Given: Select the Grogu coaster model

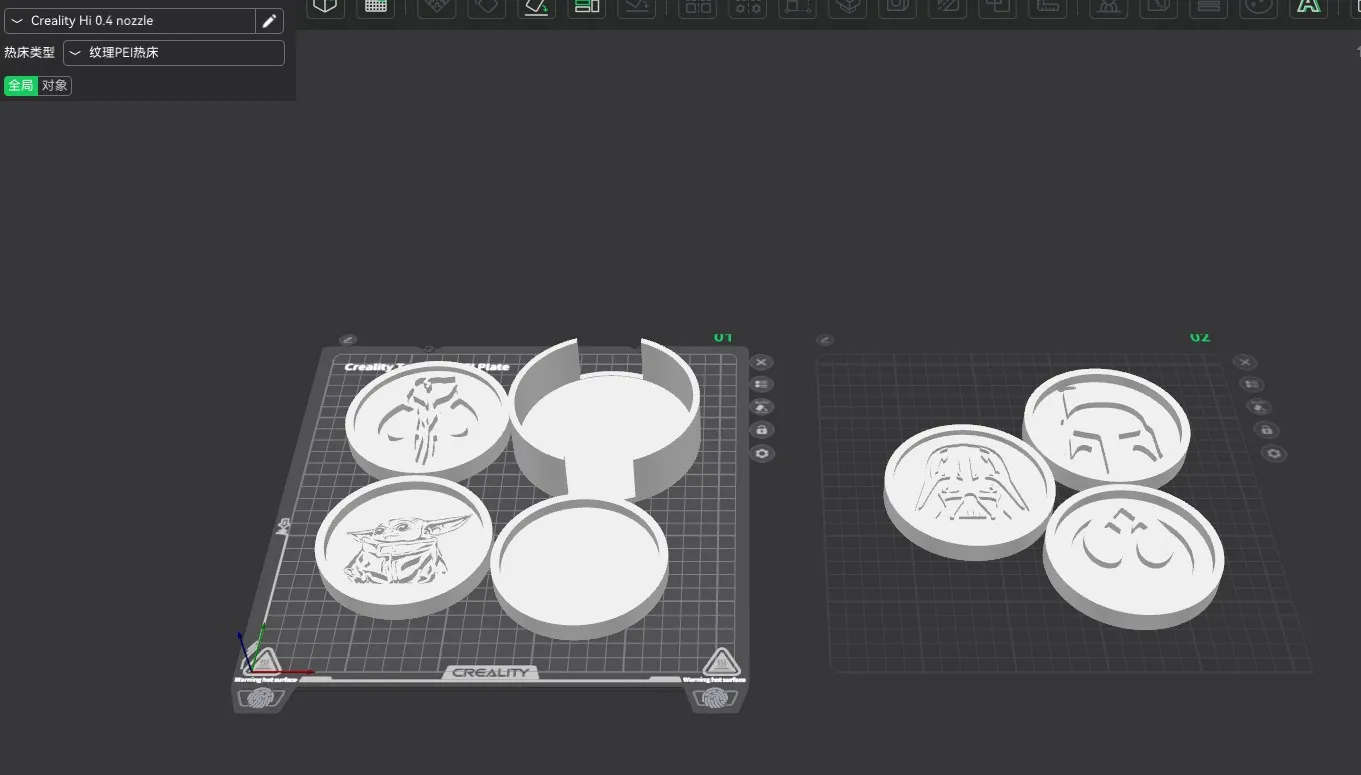Looking at the screenshot, I should [x=403, y=546].
